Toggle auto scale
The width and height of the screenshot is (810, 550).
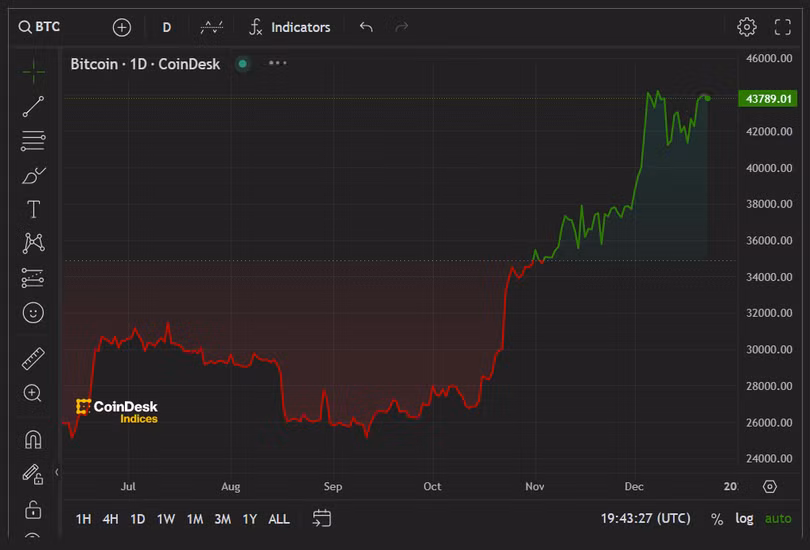point(778,518)
